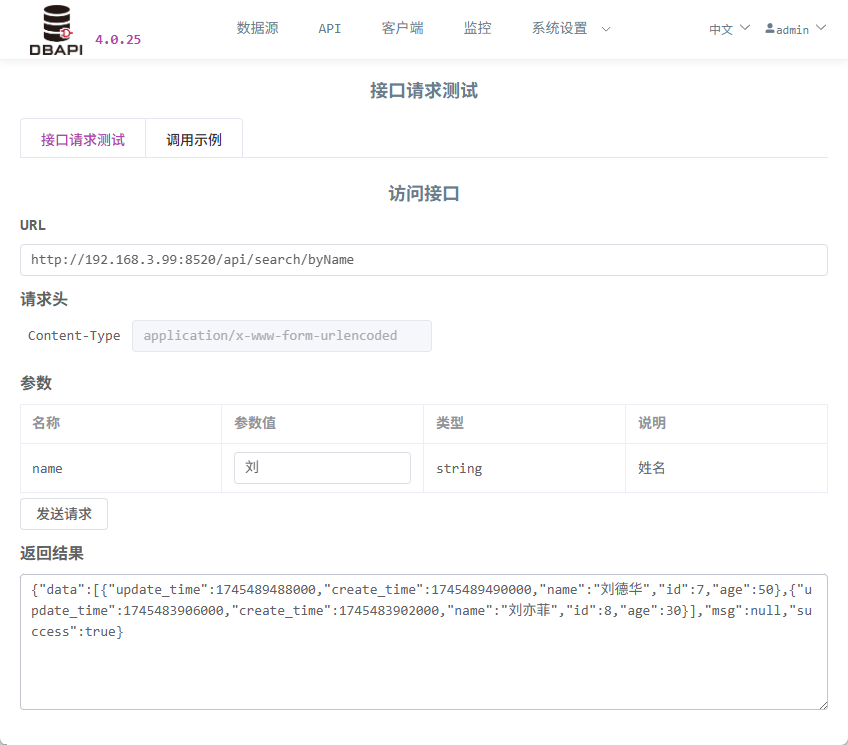Switch to the 接口请求测试 tab
Viewport: 848px width, 745px height.
[83, 139]
